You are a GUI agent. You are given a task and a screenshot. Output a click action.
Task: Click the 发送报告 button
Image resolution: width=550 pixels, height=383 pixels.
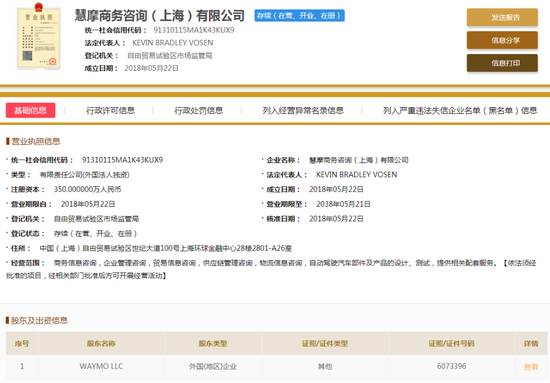(502, 17)
